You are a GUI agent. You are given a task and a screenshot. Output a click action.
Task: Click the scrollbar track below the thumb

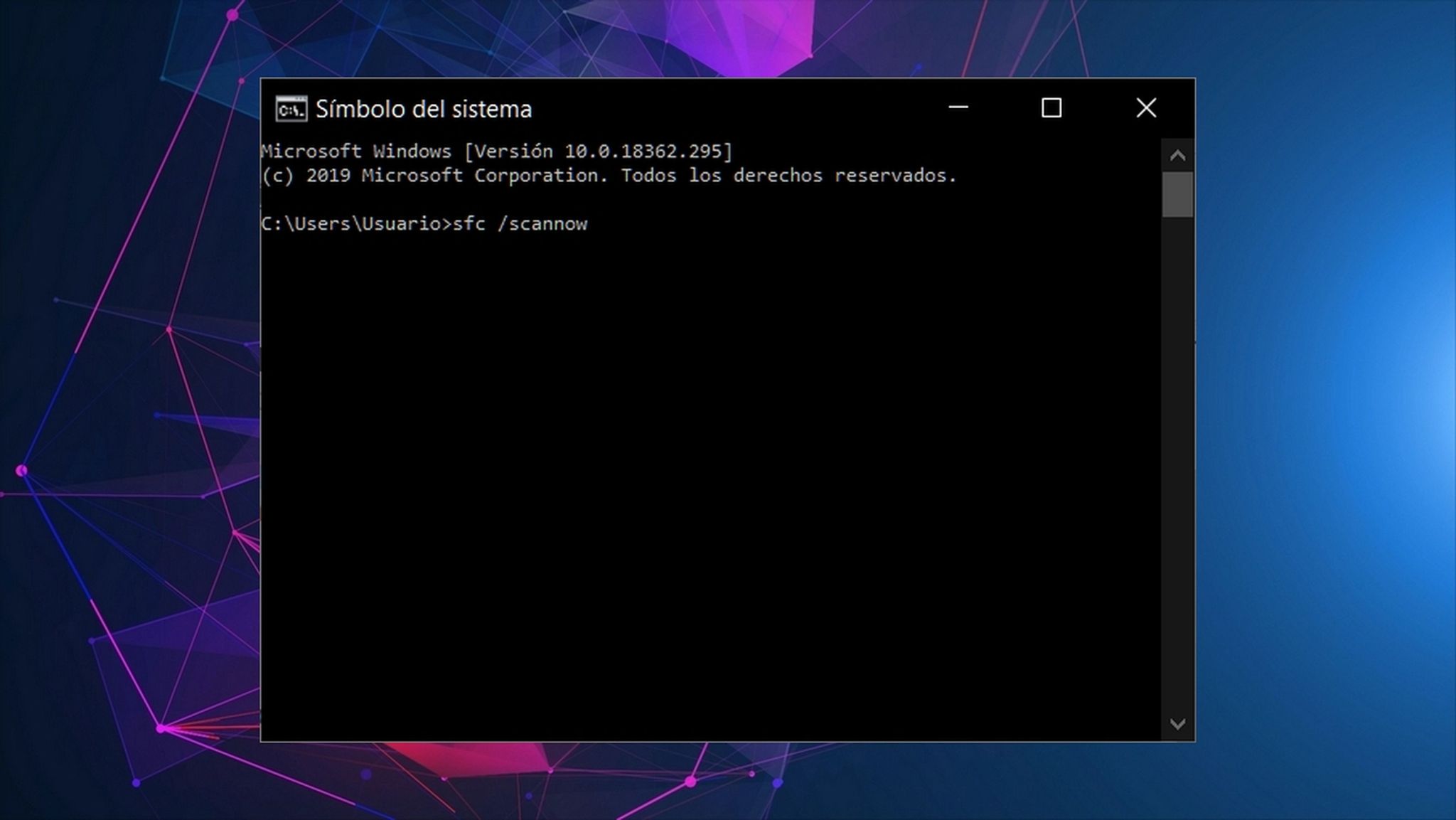[x=1177, y=462]
